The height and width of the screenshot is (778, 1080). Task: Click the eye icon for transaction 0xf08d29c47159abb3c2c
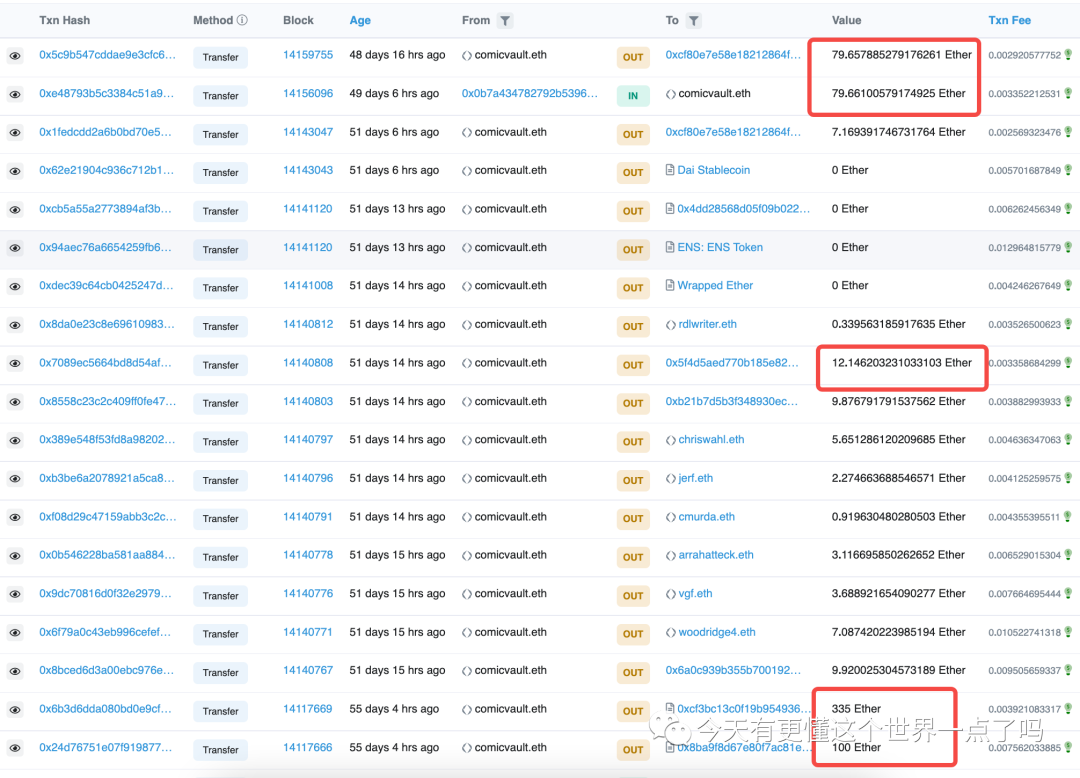coord(15,518)
